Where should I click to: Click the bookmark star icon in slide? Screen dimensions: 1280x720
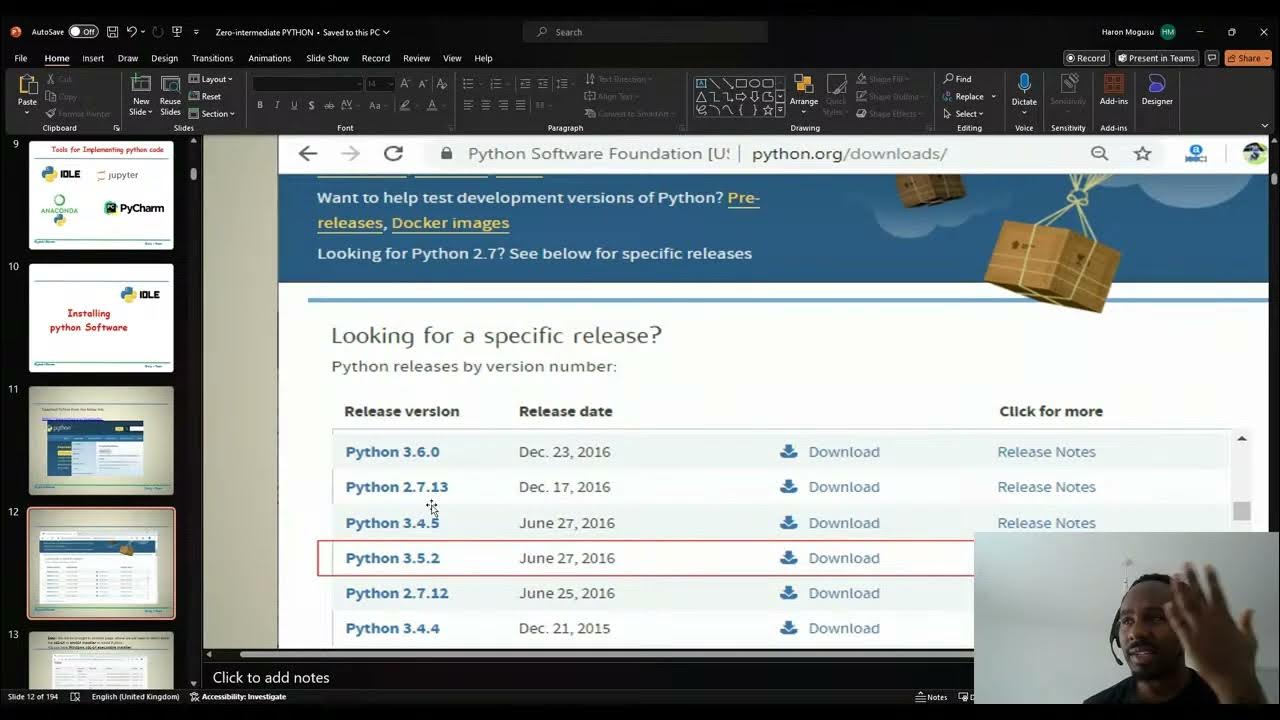[1143, 153]
